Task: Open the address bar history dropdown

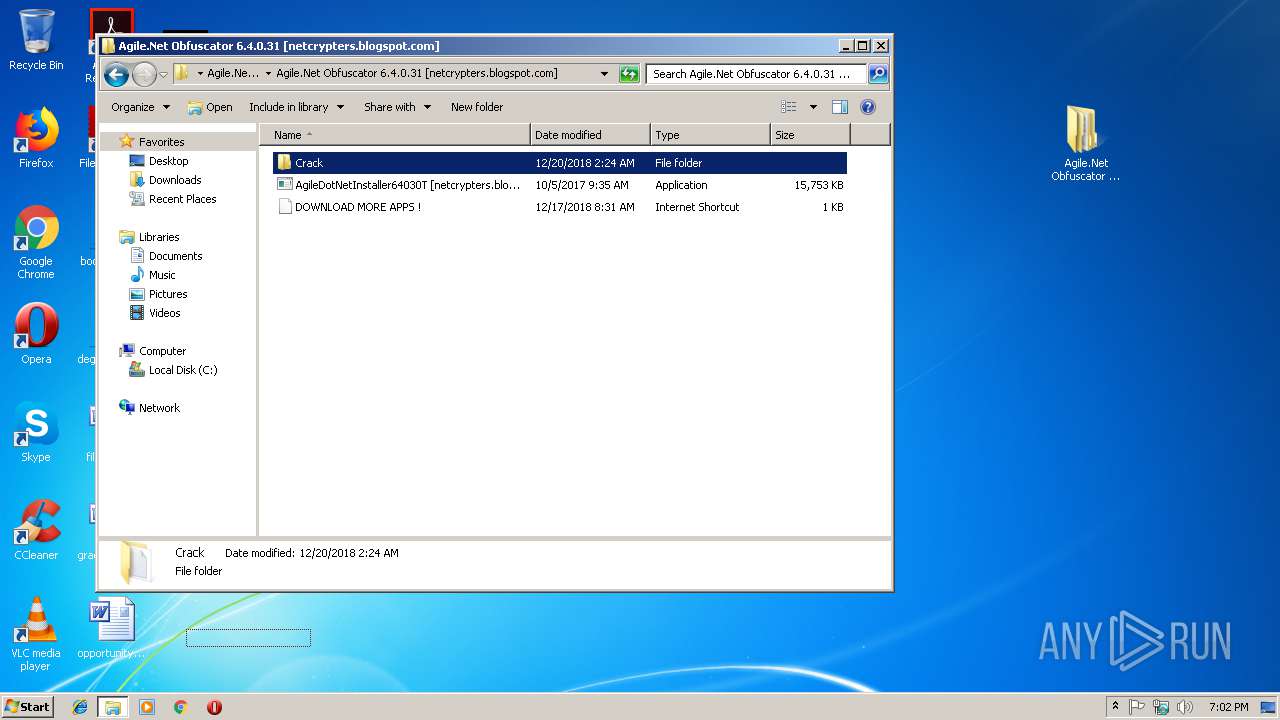Action: tap(604, 74)
